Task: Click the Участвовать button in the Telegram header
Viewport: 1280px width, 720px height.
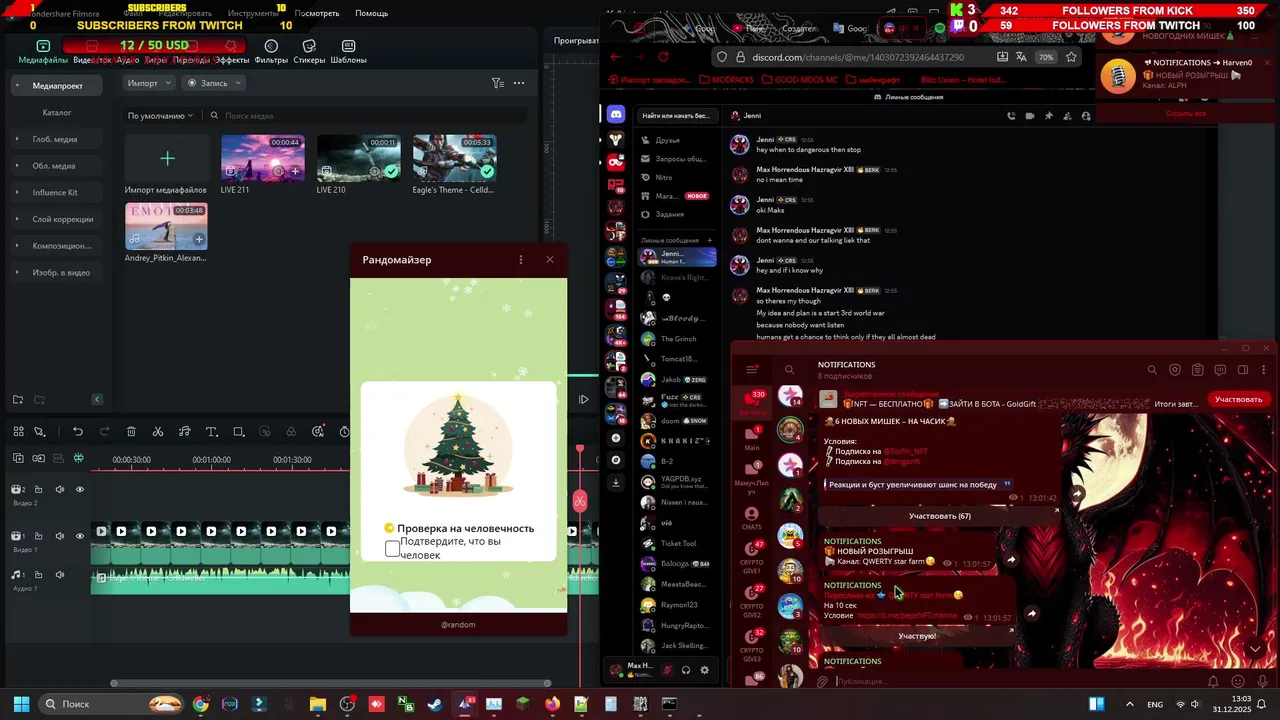Action: click(x=1238, y=399)
